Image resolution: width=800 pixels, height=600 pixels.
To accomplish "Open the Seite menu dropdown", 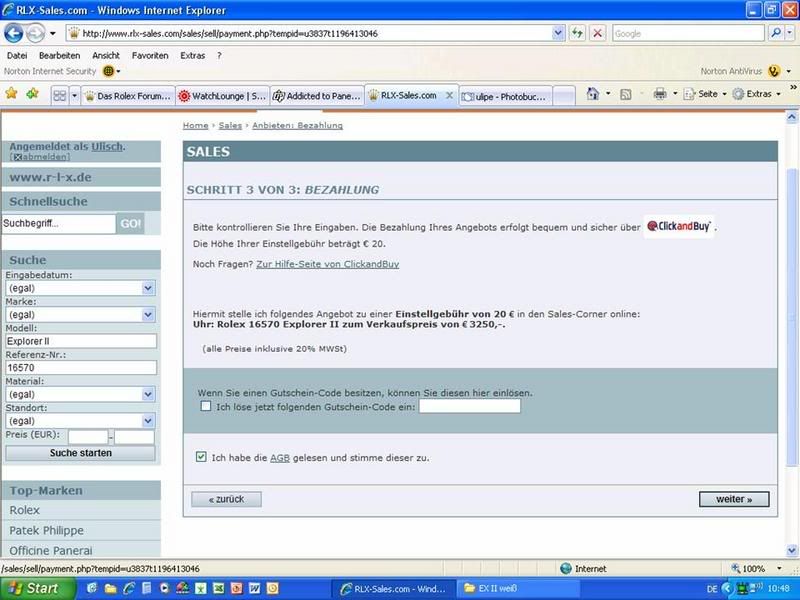I will coord(724,94).
